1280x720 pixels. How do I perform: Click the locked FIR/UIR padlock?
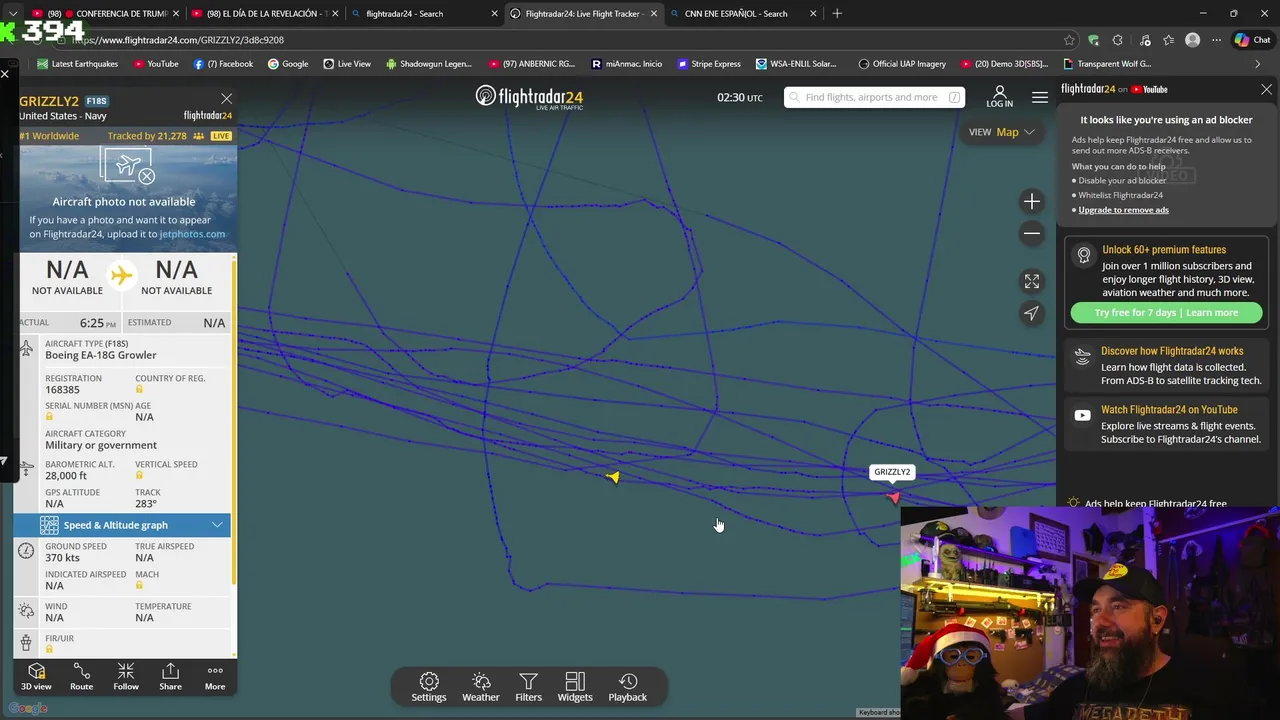click(x=49, y=649)
